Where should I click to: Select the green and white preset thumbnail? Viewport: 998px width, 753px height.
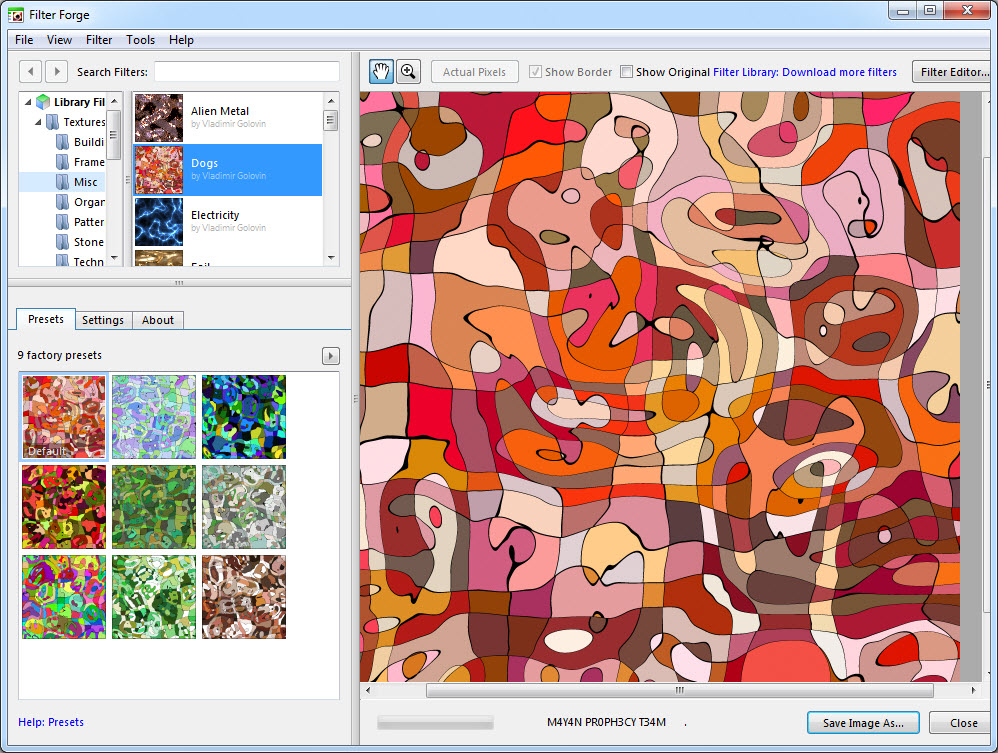pos(154,596)
